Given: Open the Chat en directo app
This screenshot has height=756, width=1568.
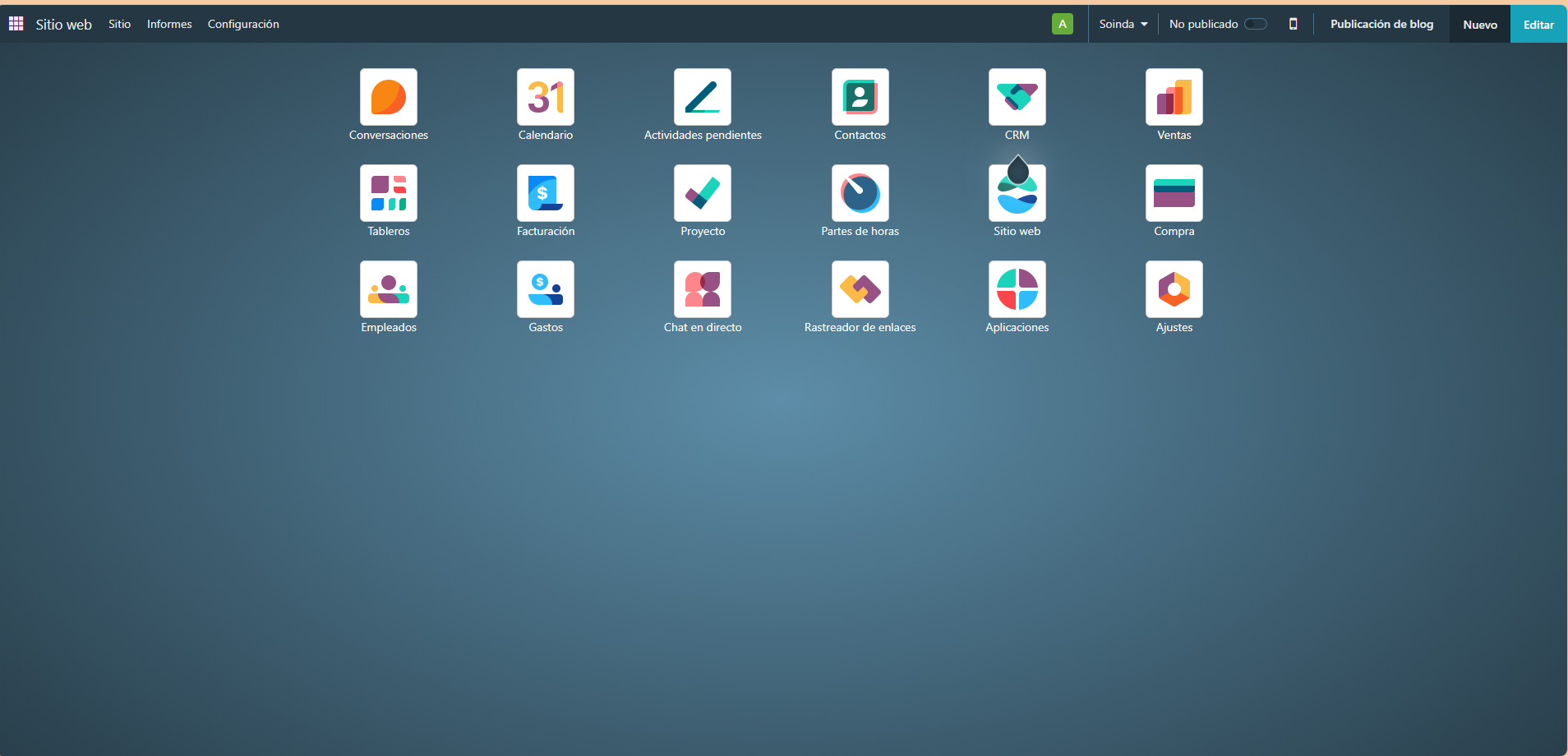Looking at the screenshot, I should point(702,289).
